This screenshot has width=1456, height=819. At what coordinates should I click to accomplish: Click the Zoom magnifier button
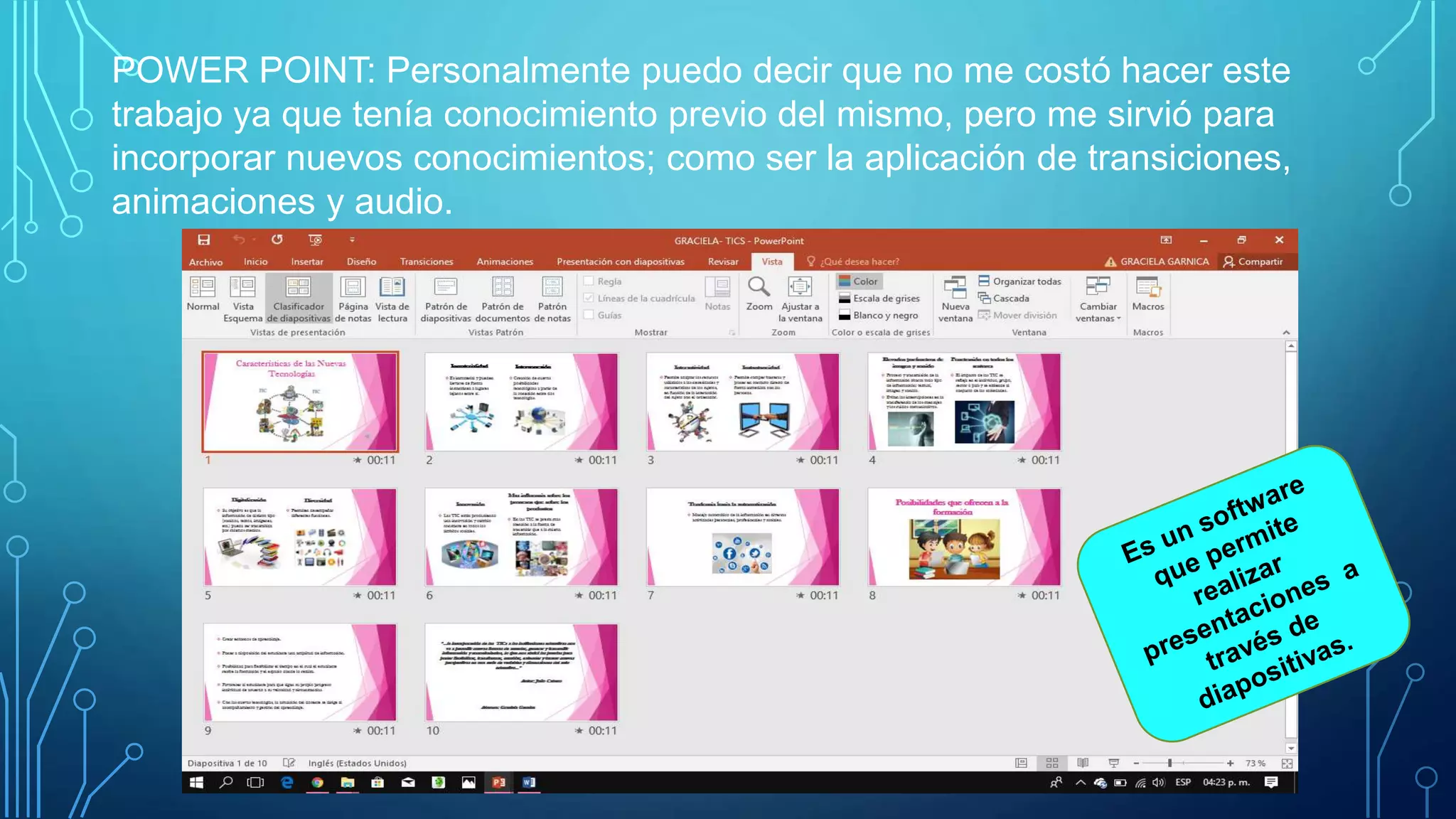click(759, 294)
